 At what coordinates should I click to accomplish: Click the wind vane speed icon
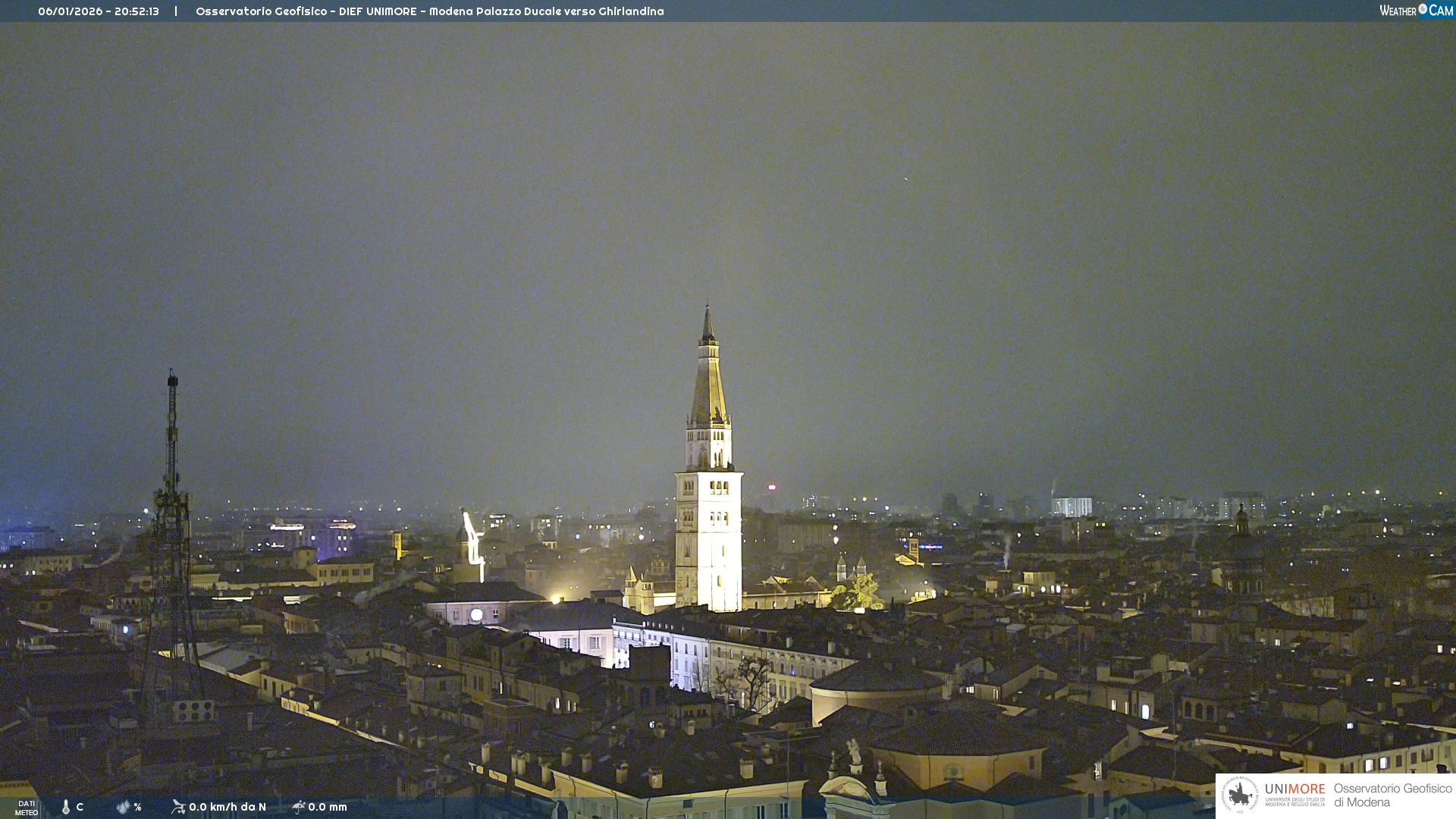(178, 807)
